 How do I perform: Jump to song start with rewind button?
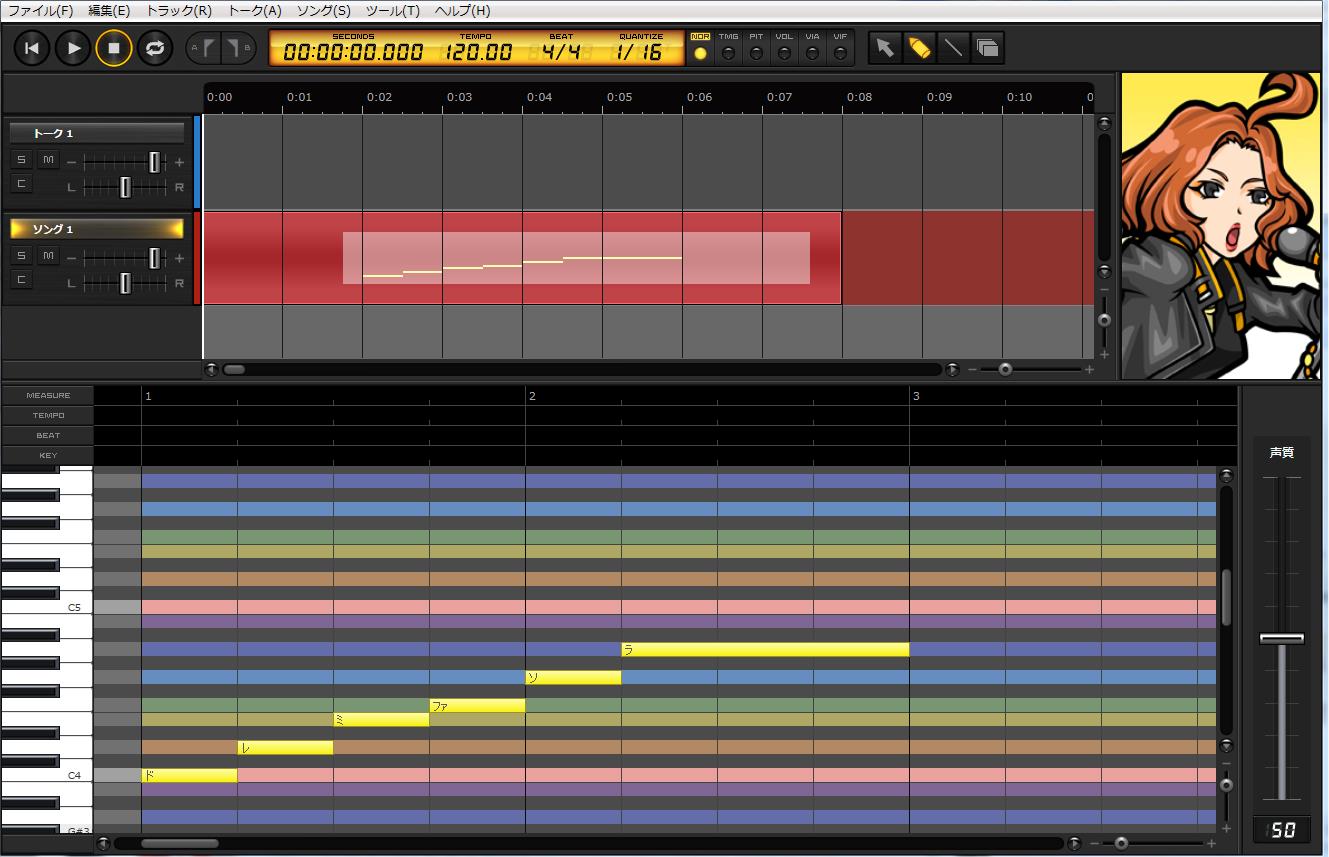(x=30, y=47)
